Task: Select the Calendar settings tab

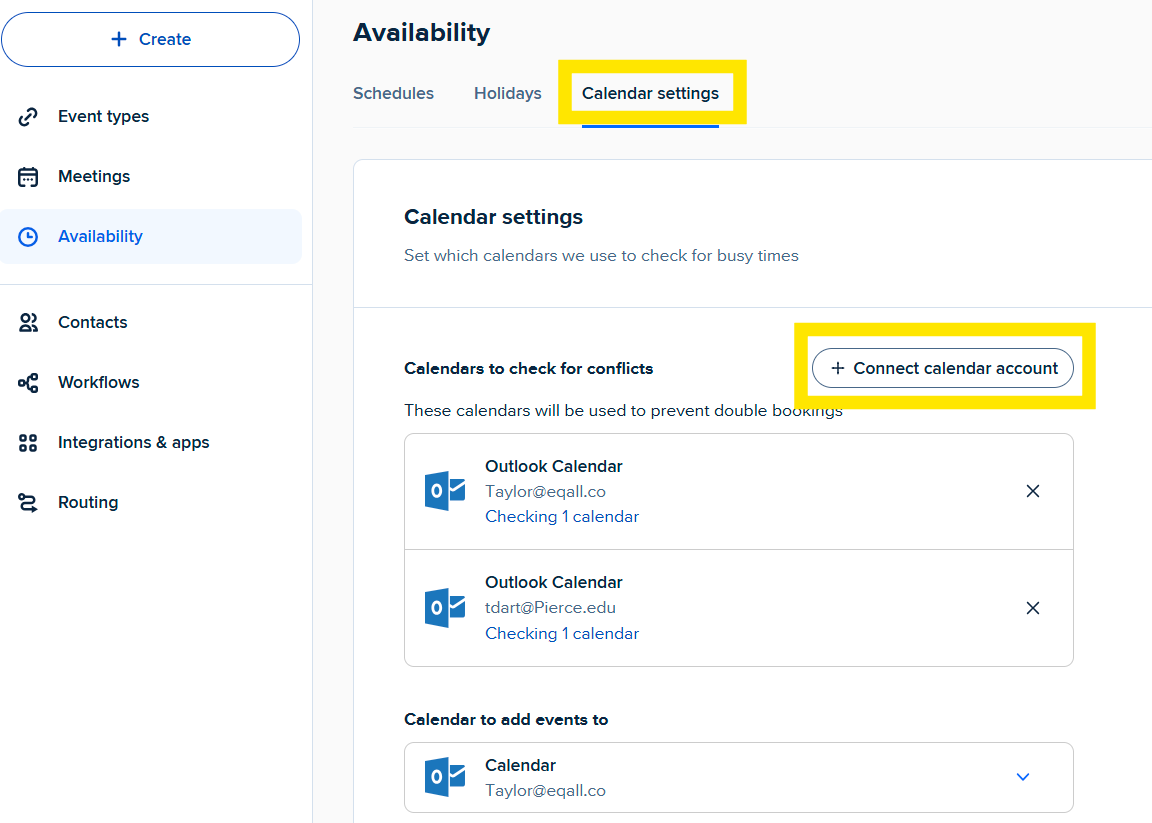Action: coord(650,93)
